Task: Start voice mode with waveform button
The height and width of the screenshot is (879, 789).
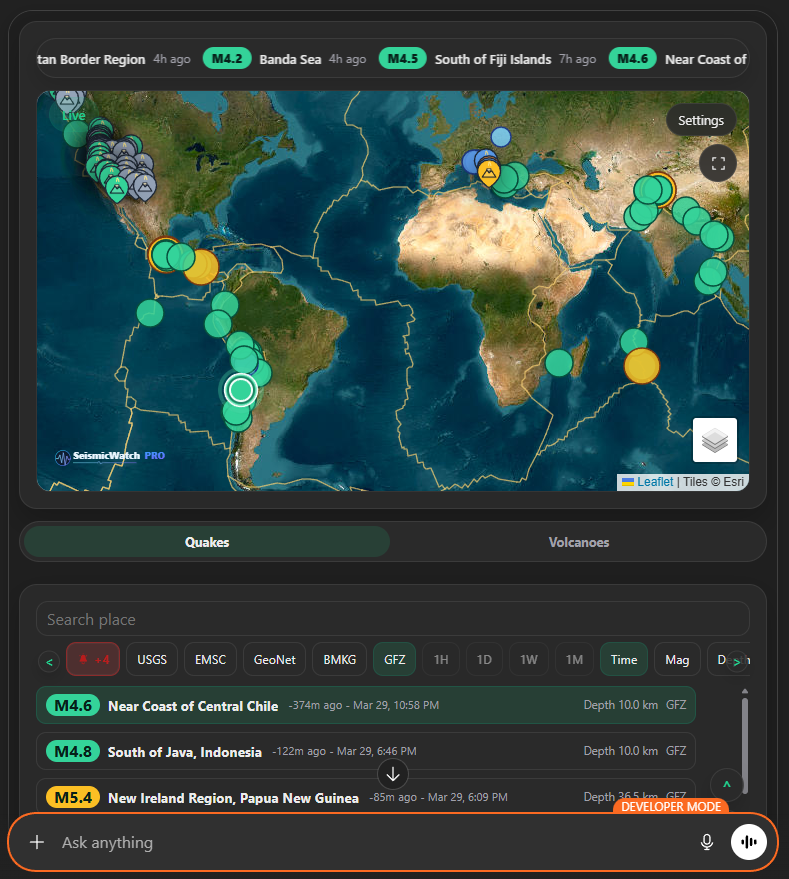Action: [x=747, y=842]
